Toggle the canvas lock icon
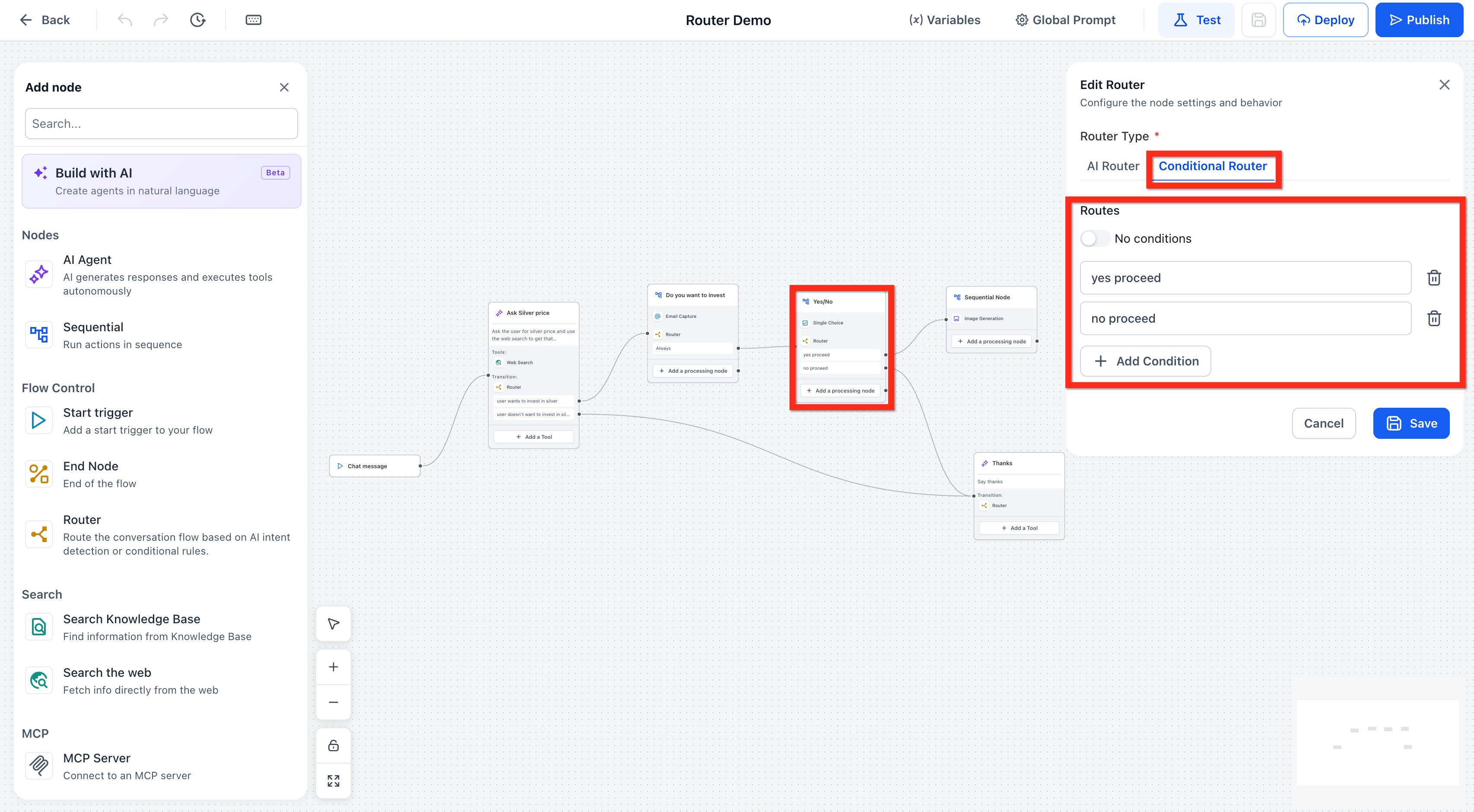This screenshot has height=812, width=1474. 334,745
